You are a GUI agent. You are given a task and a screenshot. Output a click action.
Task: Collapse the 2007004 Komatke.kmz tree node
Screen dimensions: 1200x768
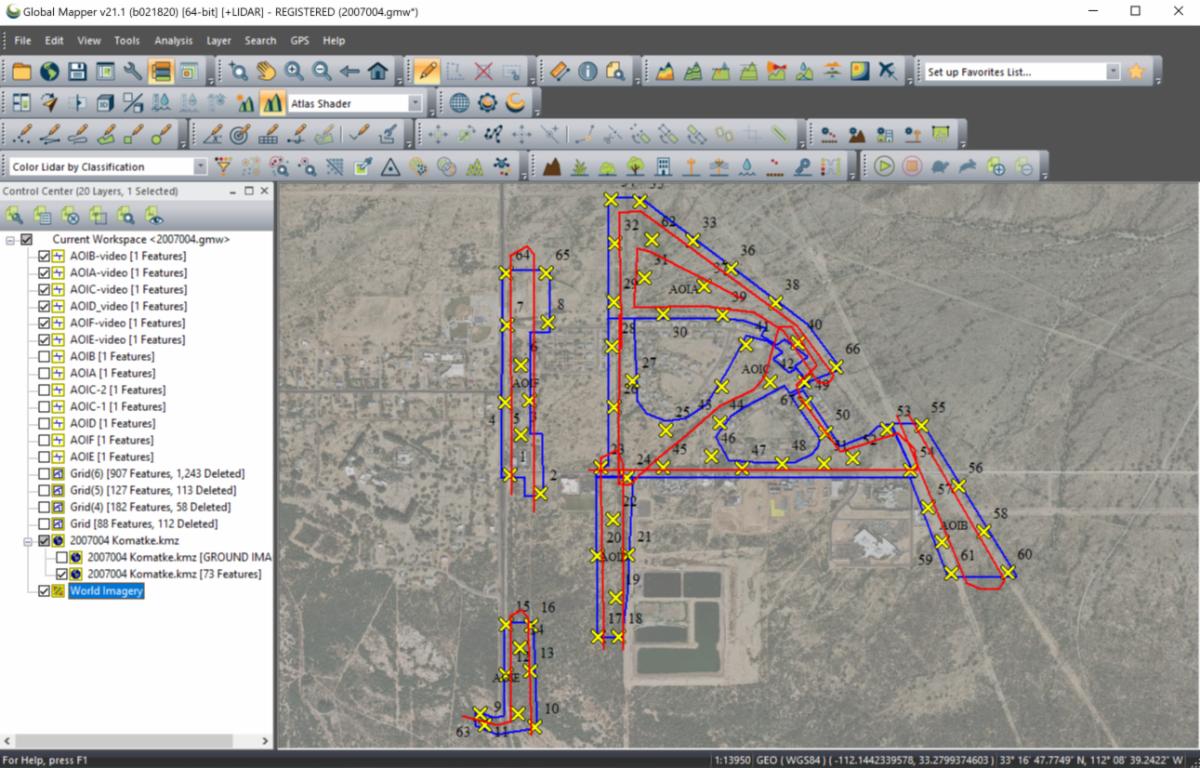coord(27,541)
